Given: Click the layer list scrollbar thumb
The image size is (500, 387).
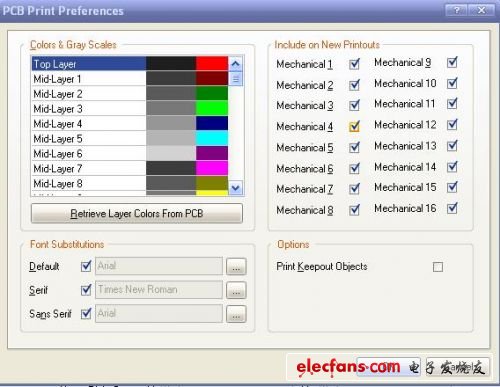Looking at the screenshot, I should pyautogui.click(x=236, y=79).
